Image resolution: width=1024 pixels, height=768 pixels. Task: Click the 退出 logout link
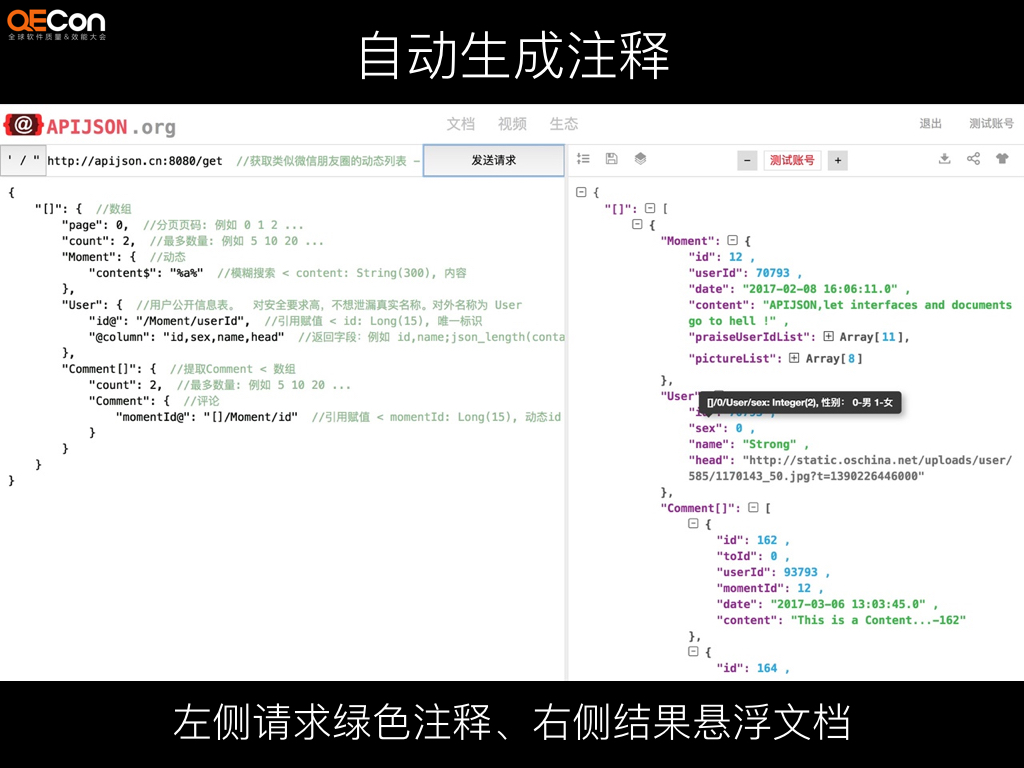pos(931,124)
